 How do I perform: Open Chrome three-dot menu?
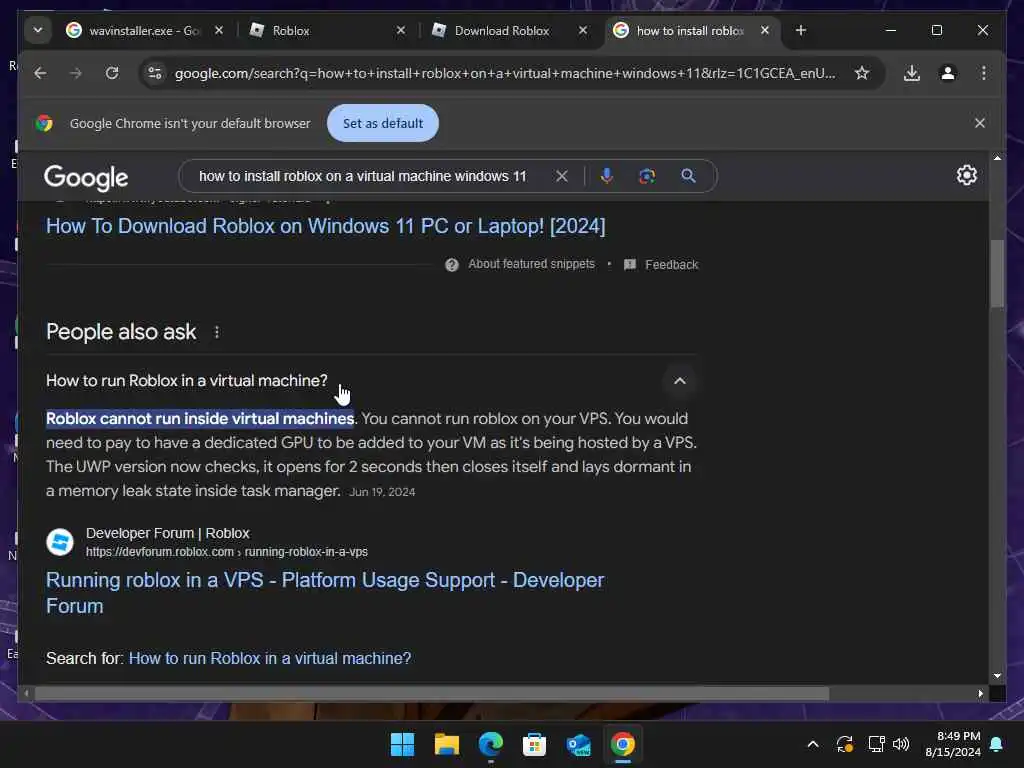pyautogui.click(x=984, y=73)
